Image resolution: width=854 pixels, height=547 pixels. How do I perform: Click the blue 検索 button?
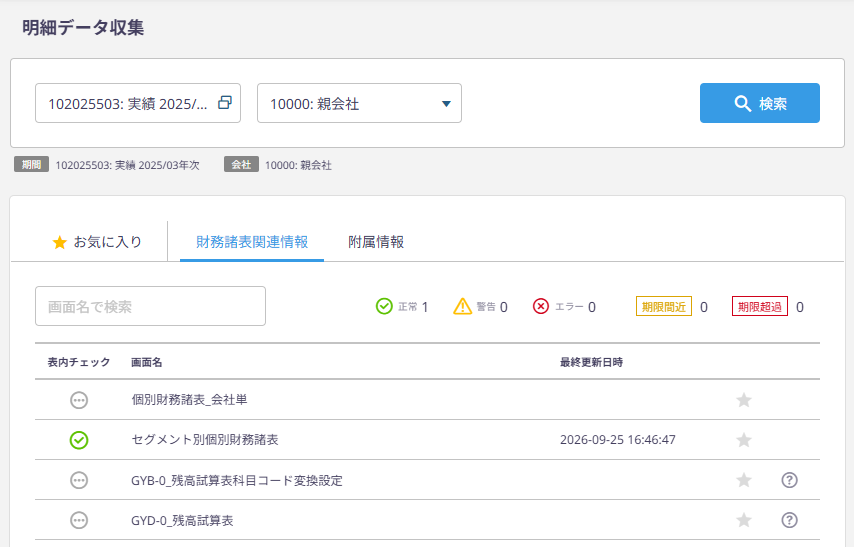[760, 103]
